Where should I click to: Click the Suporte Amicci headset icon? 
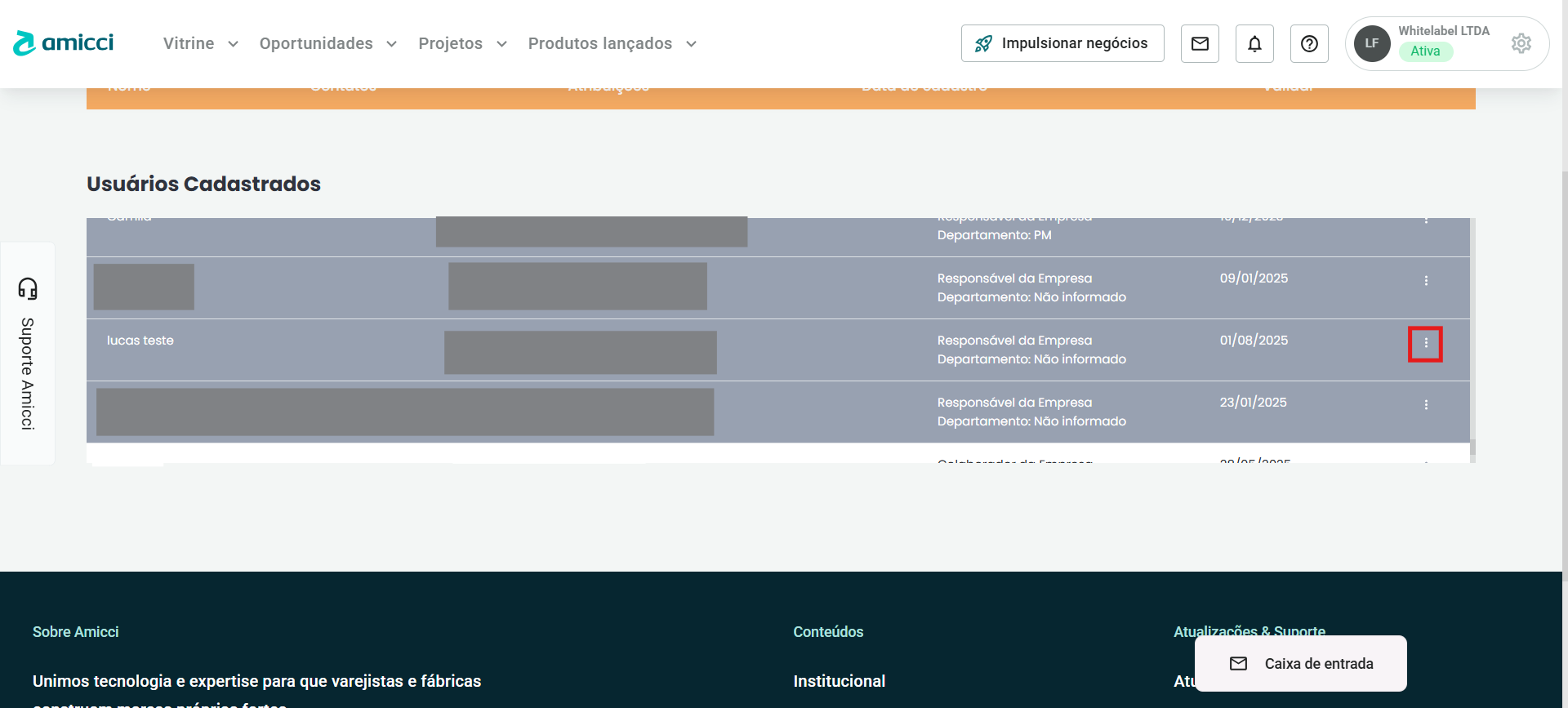[x=28, y=288]
